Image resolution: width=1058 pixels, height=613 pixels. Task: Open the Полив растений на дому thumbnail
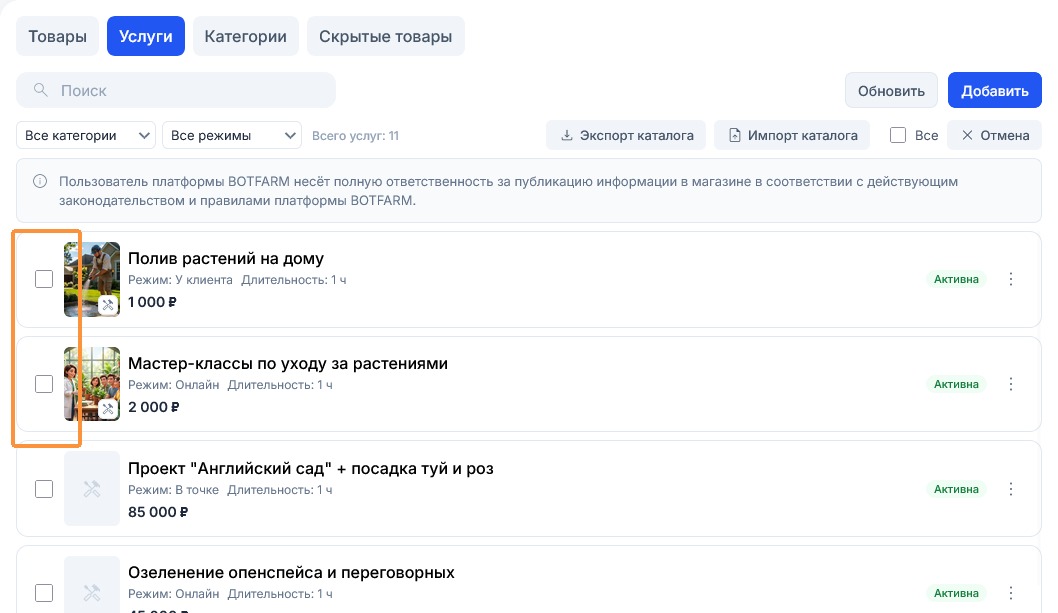pos(92,279)
